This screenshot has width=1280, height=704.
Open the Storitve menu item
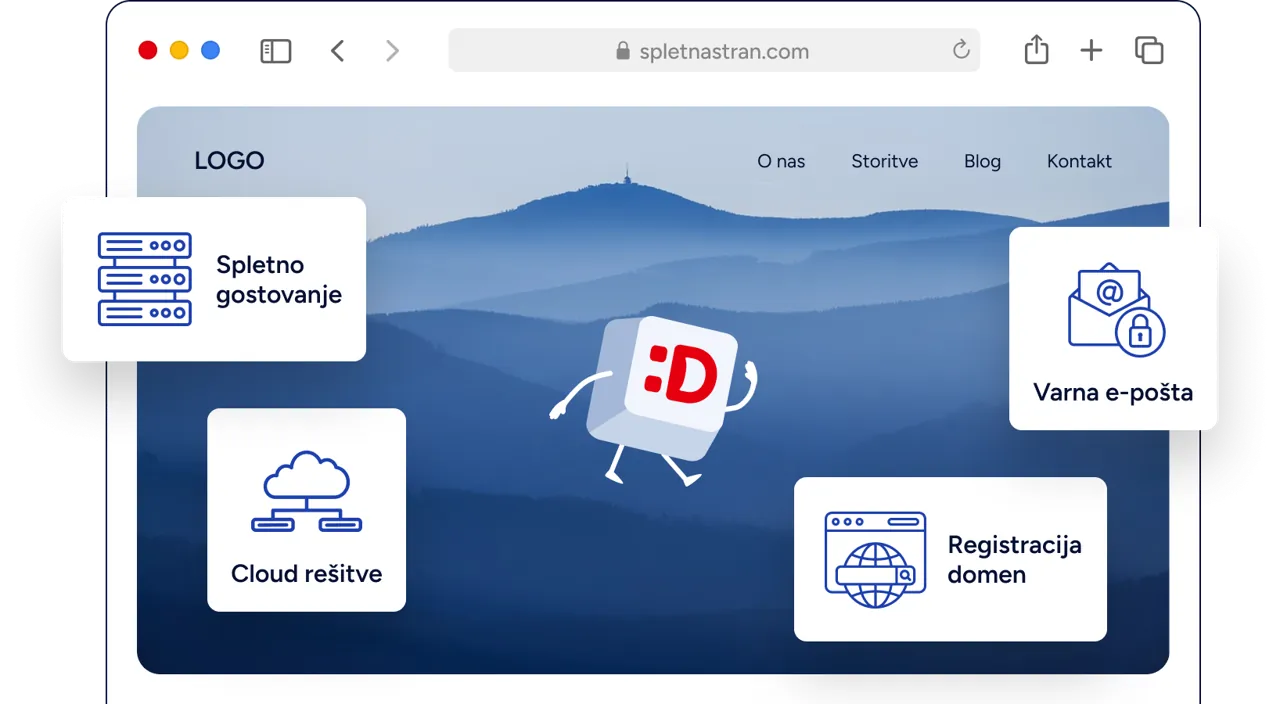885,161
